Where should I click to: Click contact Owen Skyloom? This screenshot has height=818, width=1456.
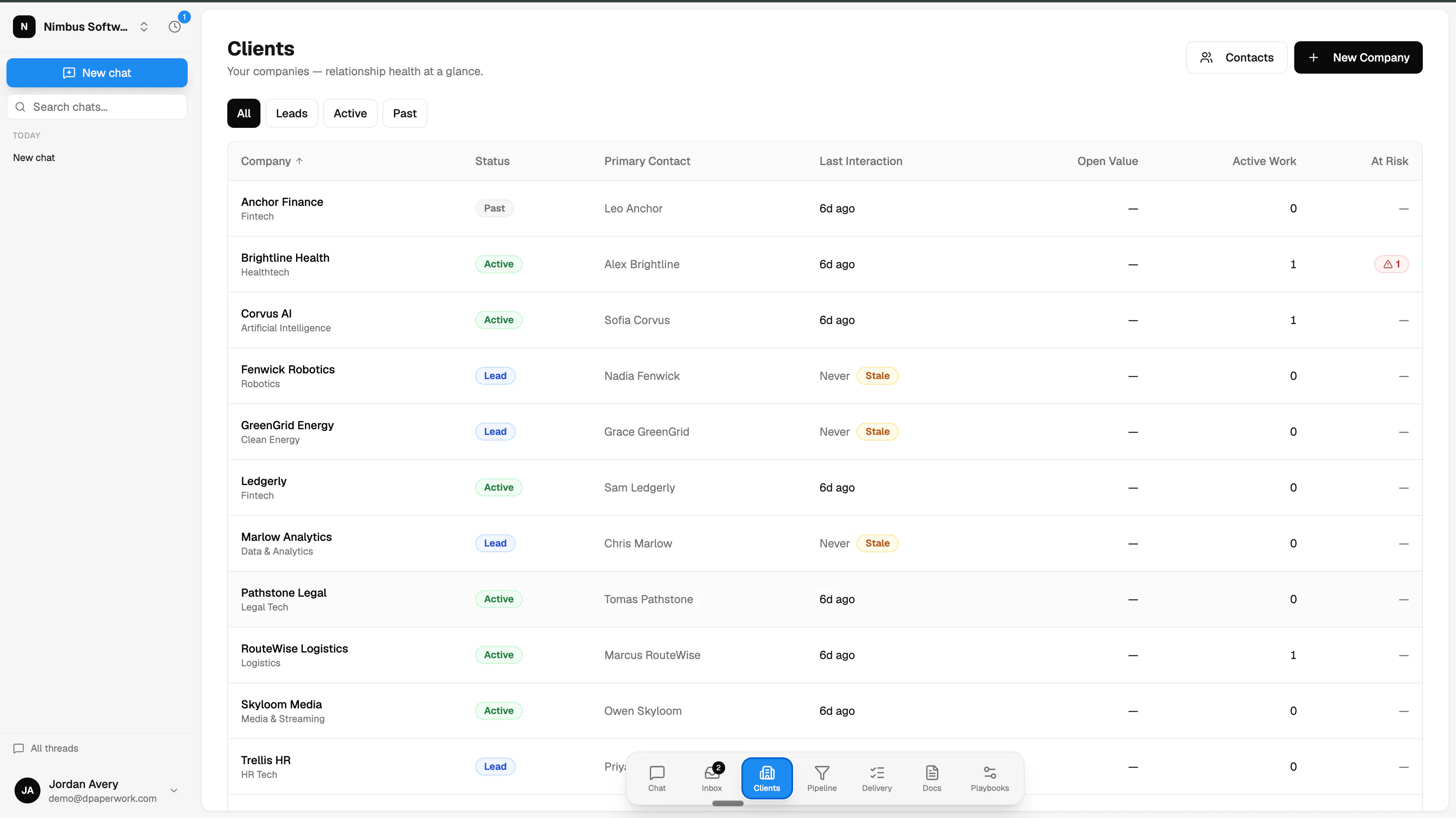click(x=643, y=710)
